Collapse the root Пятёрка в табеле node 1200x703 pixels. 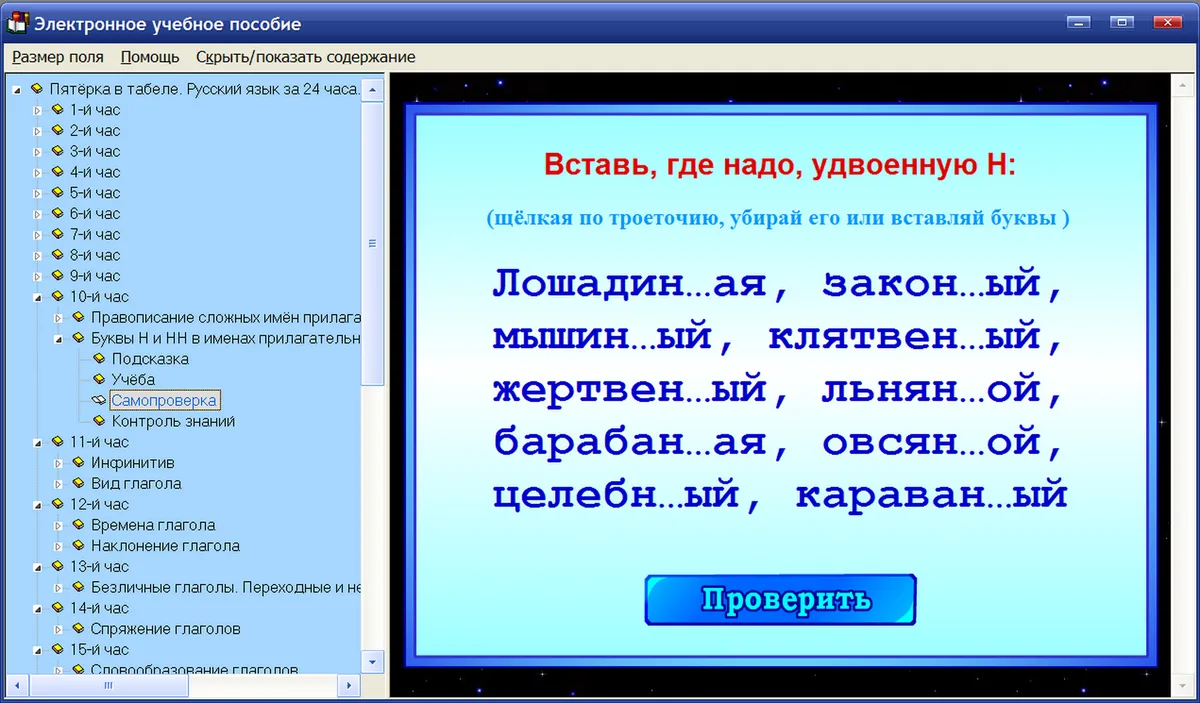[17, 90]
